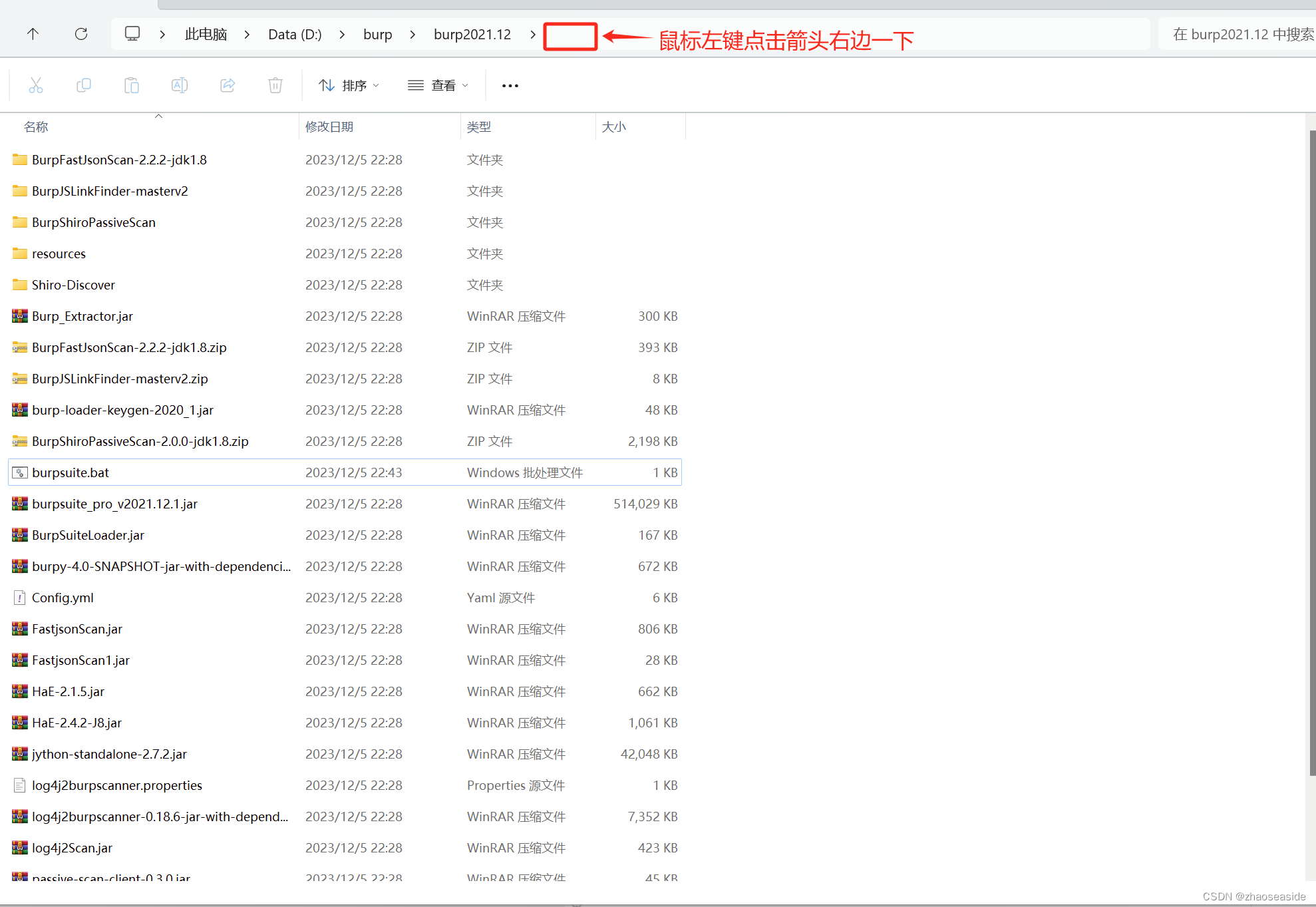Select HaE-2.1.5.jar file name
1316x907 pixels.
68,691
